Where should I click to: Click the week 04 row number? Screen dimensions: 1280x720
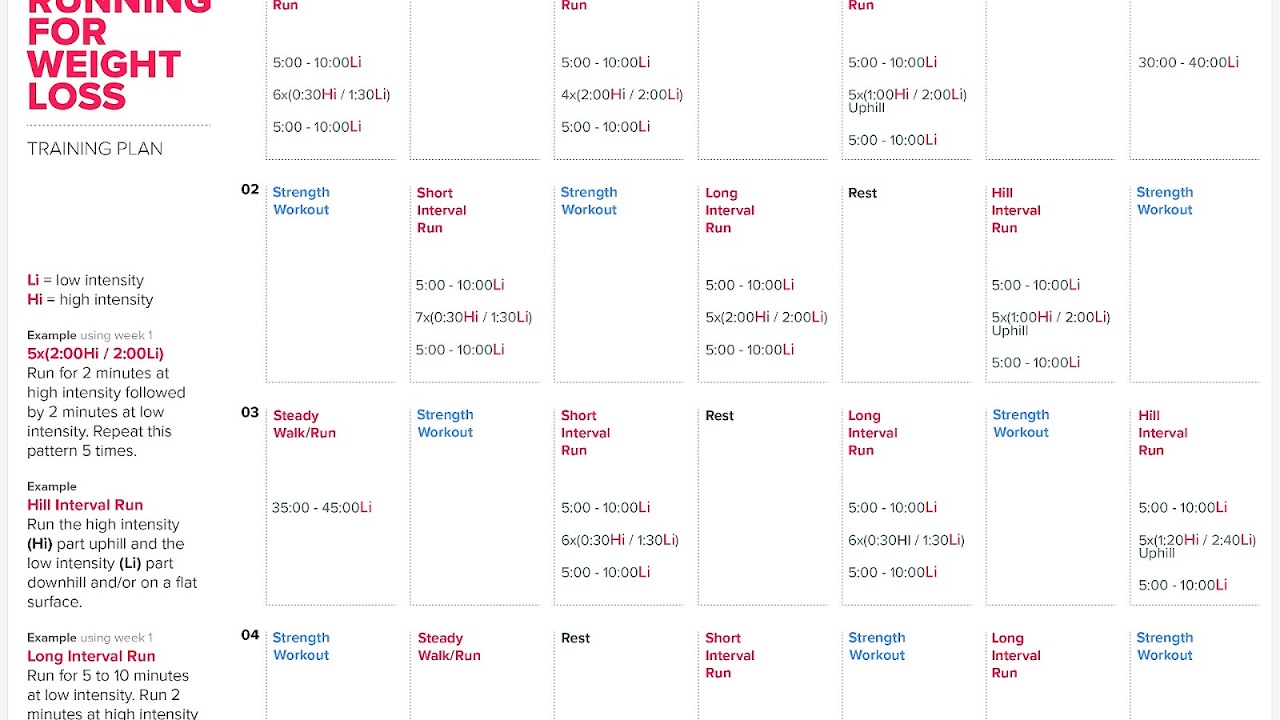coord(250,635)
